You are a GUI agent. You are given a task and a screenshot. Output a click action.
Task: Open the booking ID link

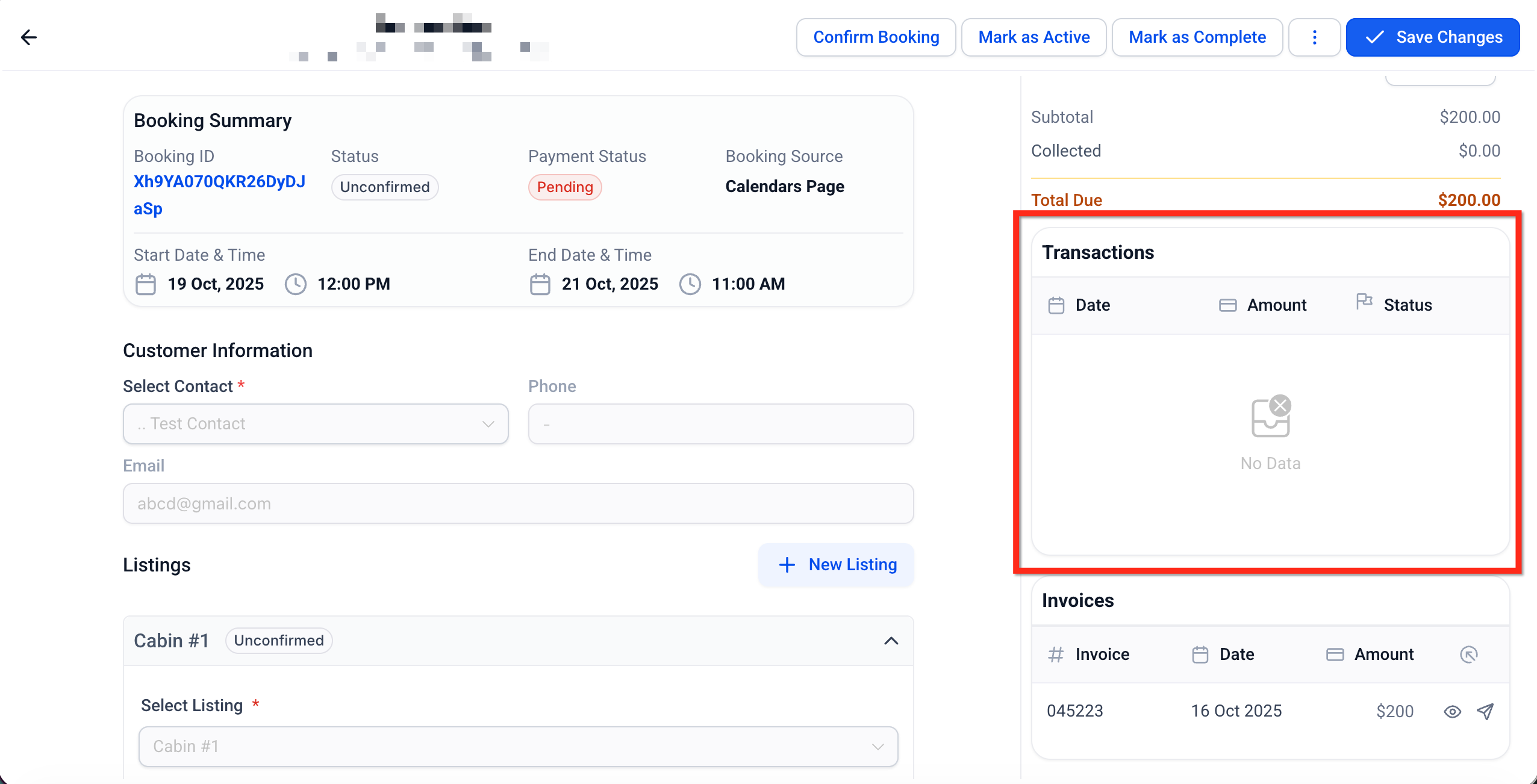[219, 182]
